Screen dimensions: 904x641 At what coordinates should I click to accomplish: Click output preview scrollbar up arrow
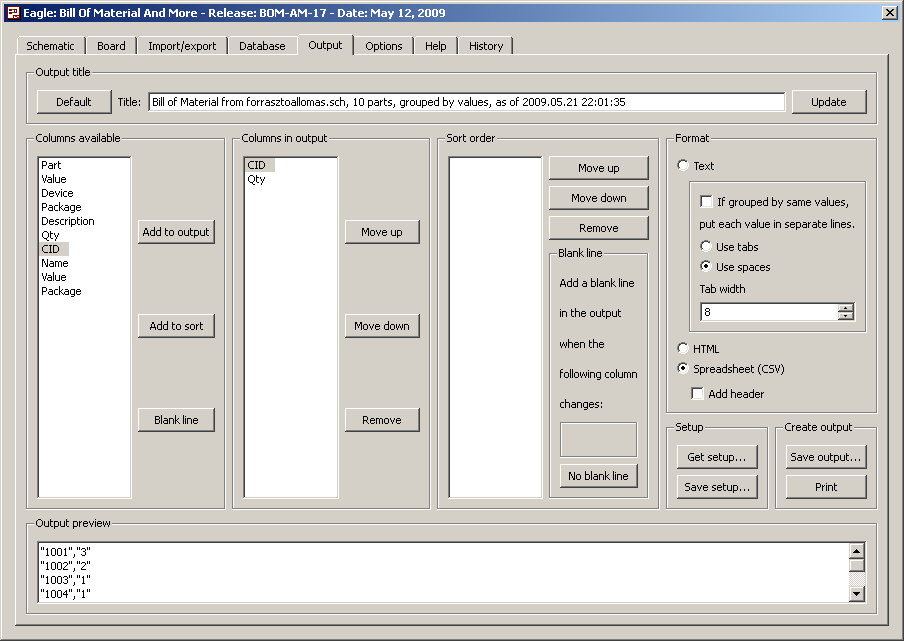[x=857, y=550]
